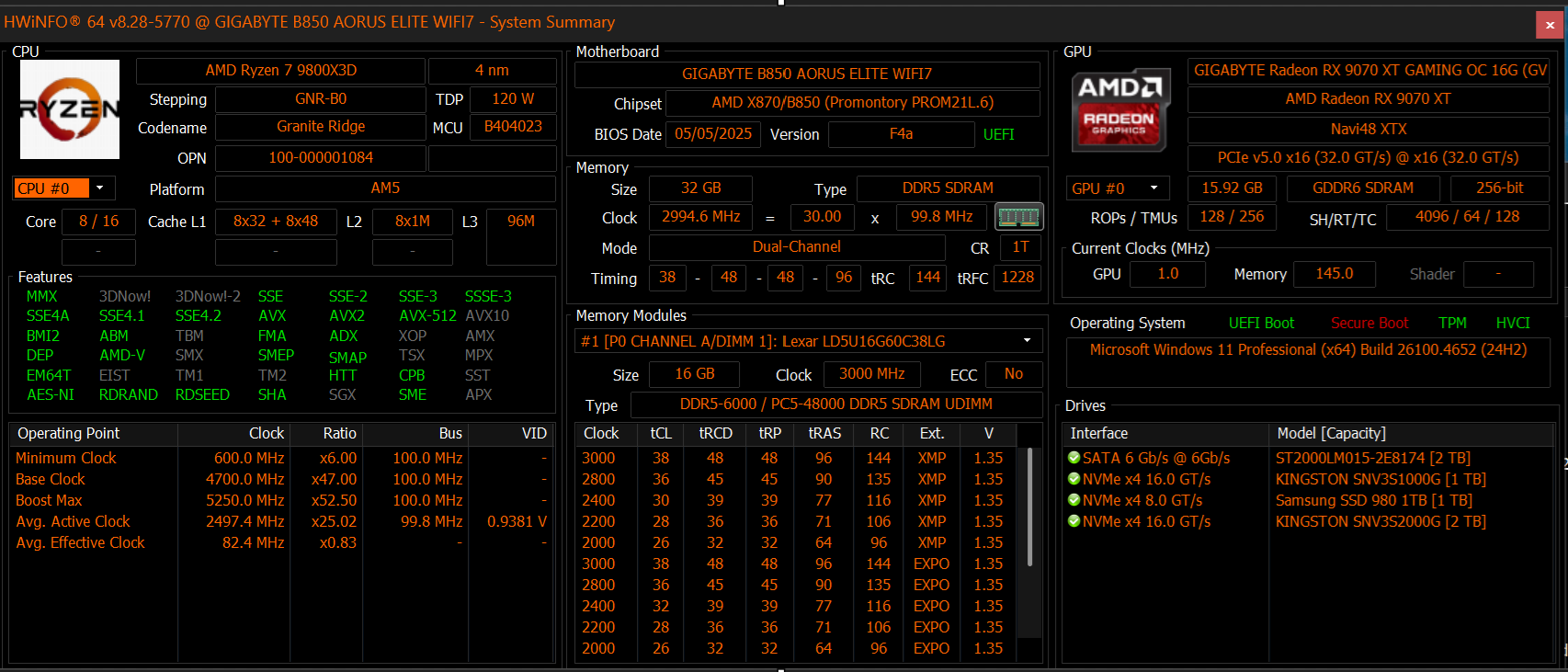Click the F4a BIOS version field
This screenshot has width=1568, height=672.
click(901, 134)
